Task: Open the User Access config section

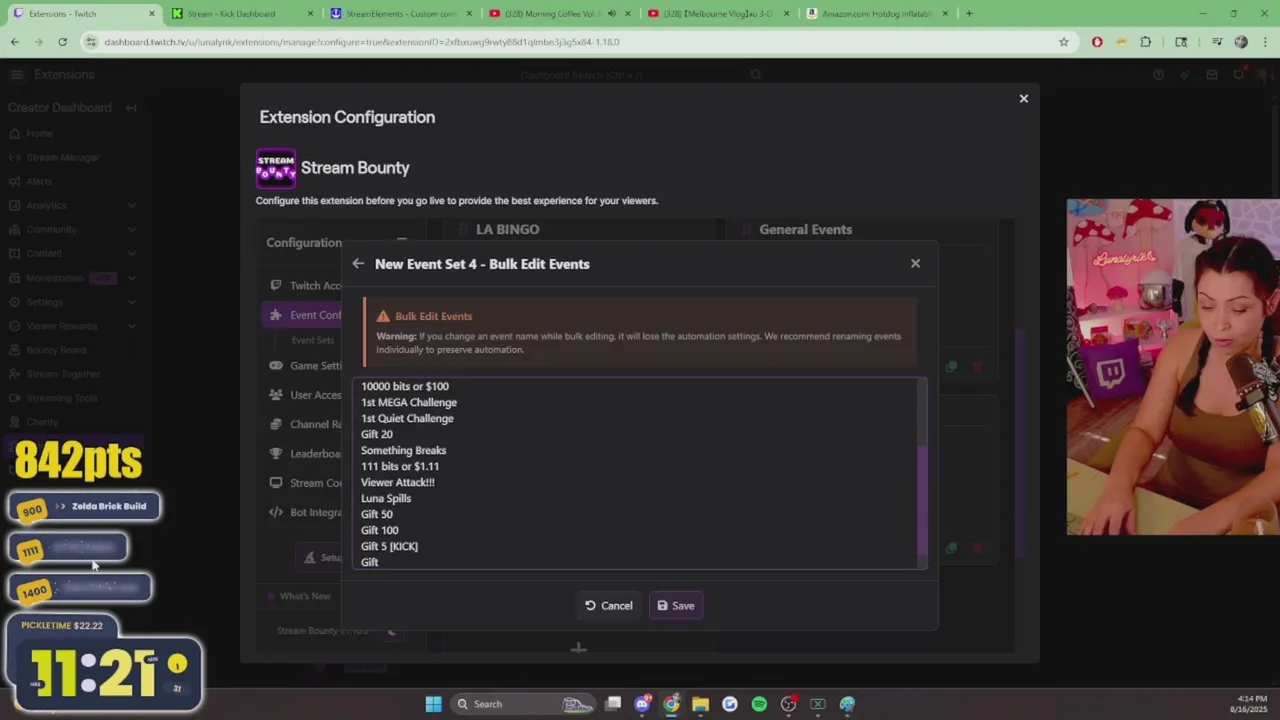Action: 305,395
